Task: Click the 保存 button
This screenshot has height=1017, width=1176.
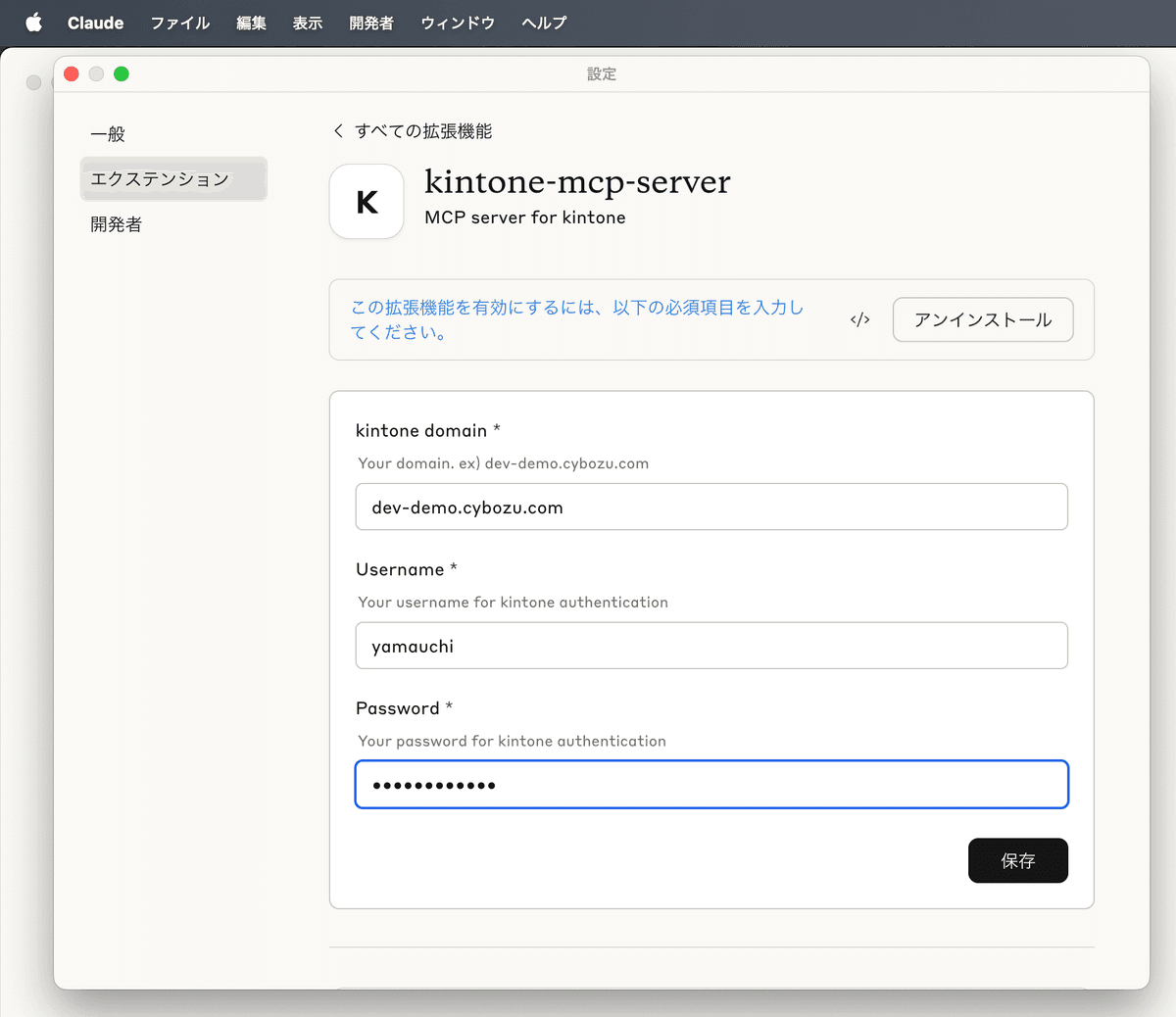Action: (1018, 860)
